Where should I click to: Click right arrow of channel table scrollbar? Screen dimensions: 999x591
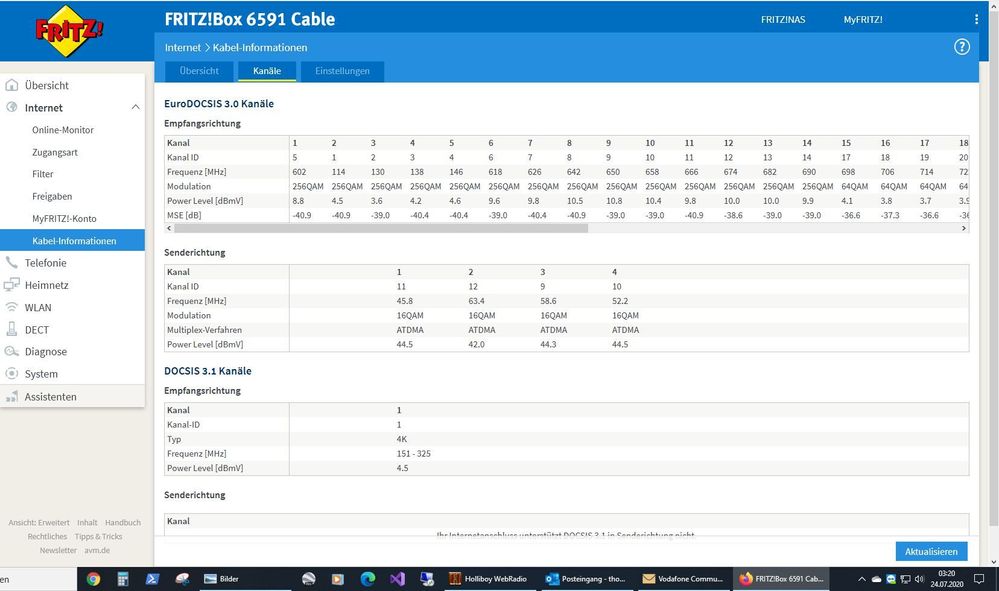point(963,228)
